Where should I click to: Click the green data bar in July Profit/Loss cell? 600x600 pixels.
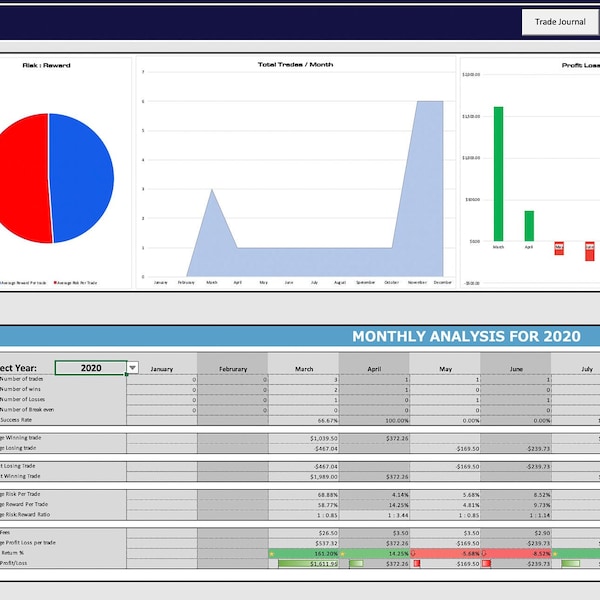pyautogui.click(x=571, y=563)
